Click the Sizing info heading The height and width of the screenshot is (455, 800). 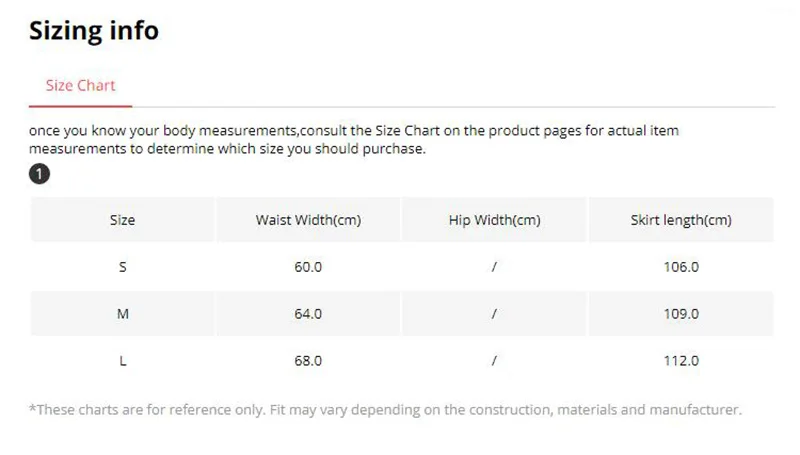point(93,30)
